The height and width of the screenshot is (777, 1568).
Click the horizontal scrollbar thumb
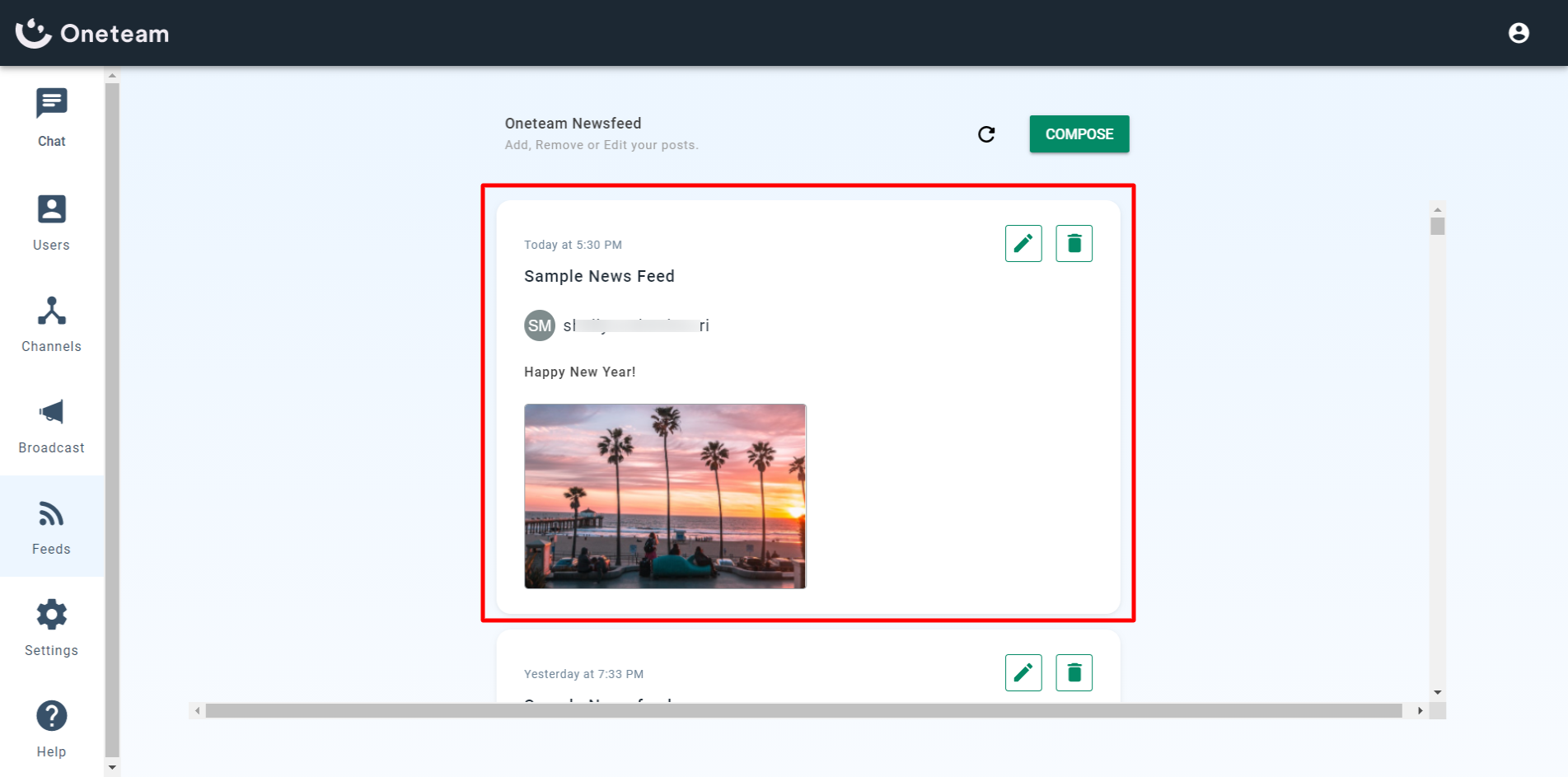click(x=803, y=710)
